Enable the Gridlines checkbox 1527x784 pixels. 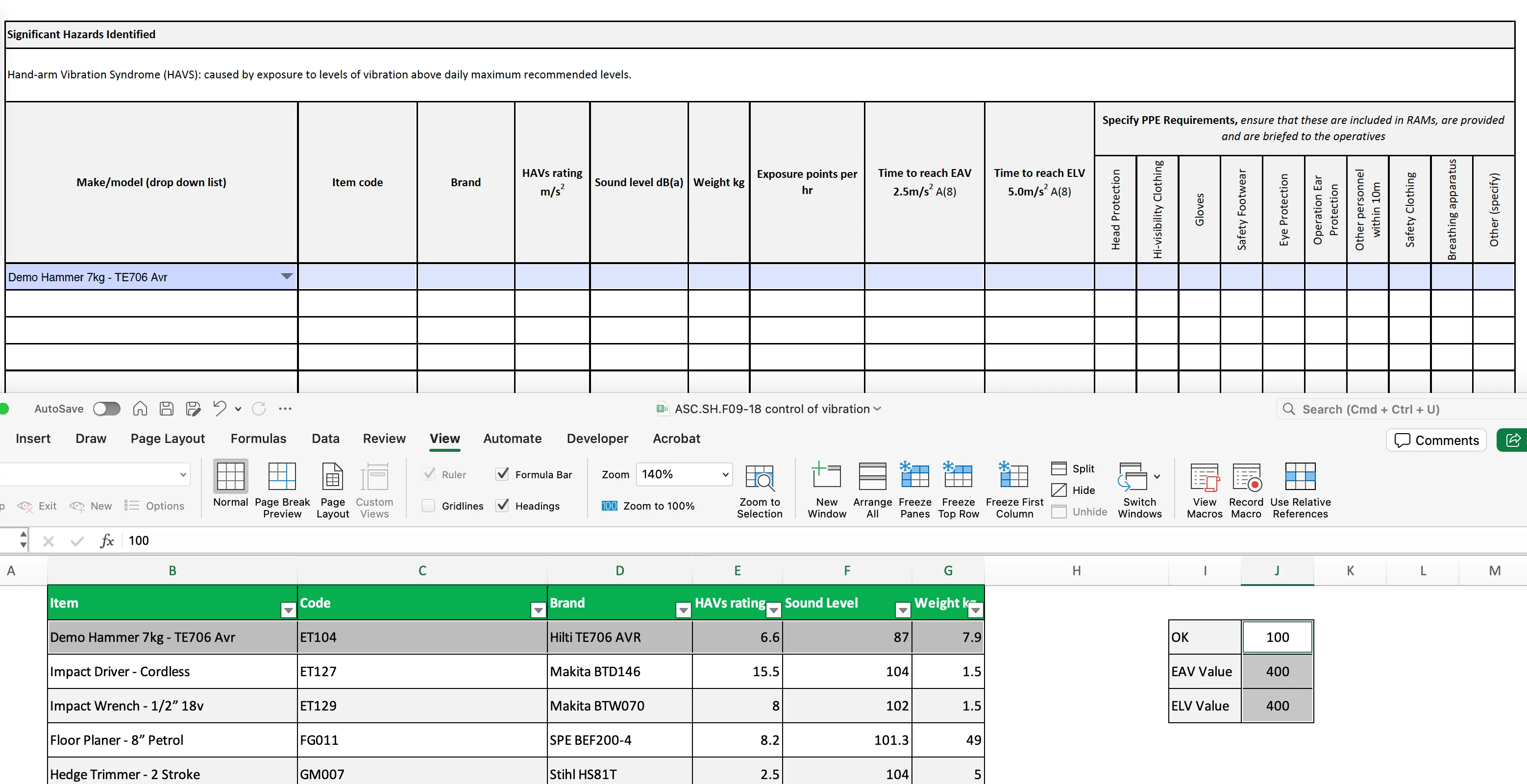tap(428, 506)
